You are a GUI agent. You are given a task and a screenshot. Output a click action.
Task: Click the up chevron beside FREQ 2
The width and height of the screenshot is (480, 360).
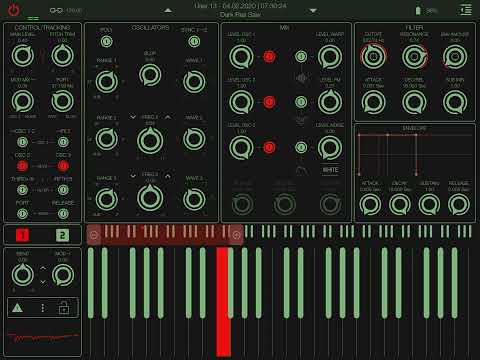pos(168,117)
